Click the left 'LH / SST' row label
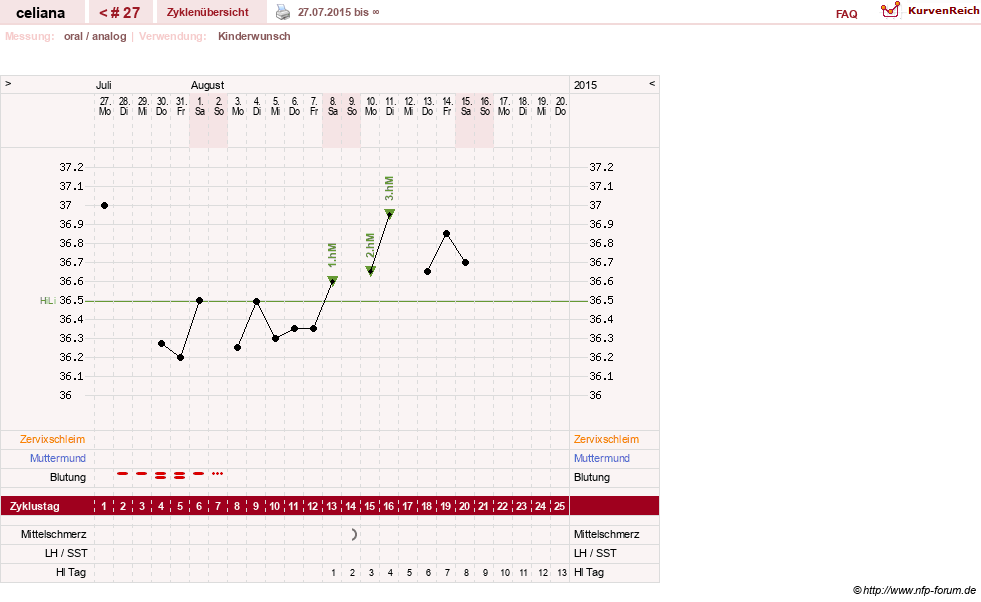The height and width of the screenshot is (602, 981). [x=66, y=553]
